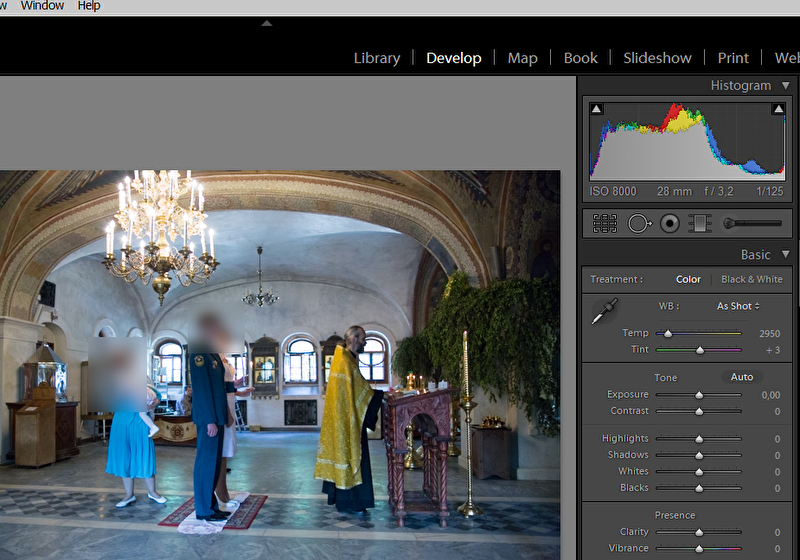Screen dimensions: 800x560
Task: Select the Spot Removal tool
Action: tap(638, 223)
